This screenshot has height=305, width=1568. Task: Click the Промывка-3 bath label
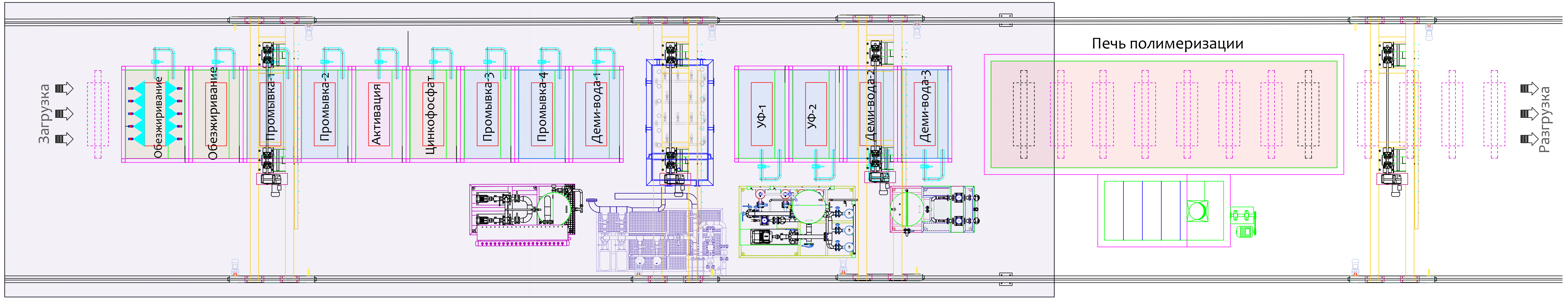[488, 107]
